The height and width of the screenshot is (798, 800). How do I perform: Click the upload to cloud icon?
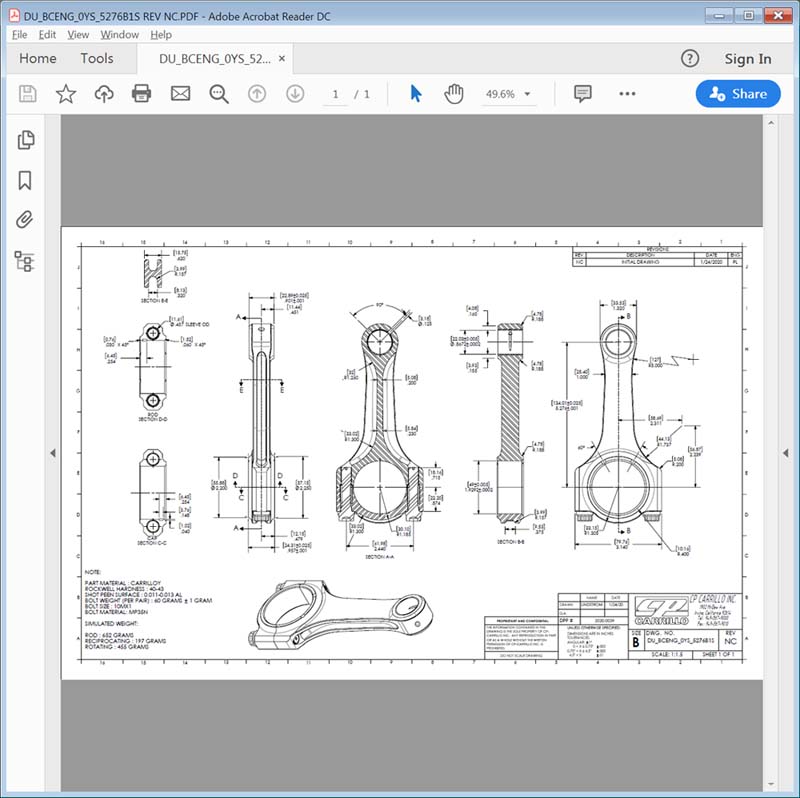[x=104, y=94]
